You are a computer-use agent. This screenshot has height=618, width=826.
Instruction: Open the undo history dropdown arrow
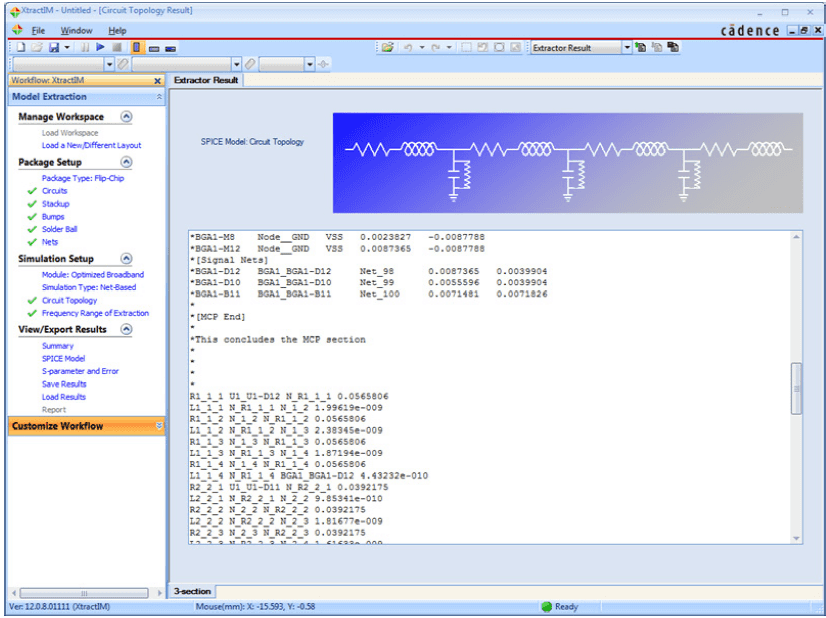(x=421, y=47)
